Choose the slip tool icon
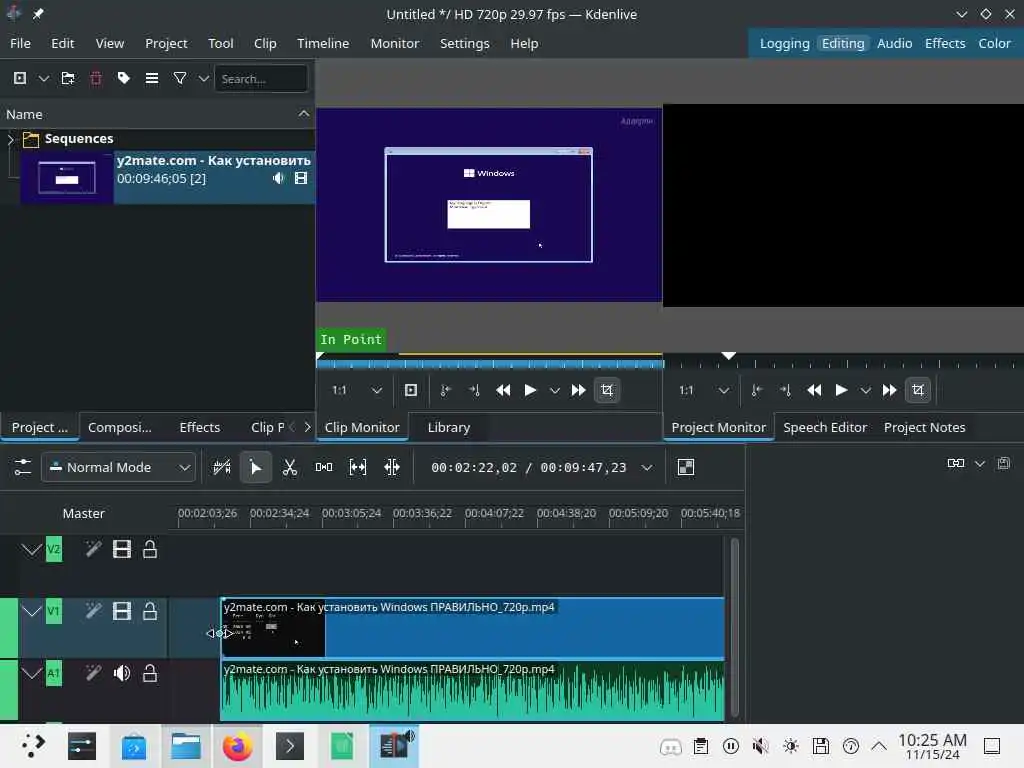The width and height of the screenshot is (1024, 768). (358, 467)
